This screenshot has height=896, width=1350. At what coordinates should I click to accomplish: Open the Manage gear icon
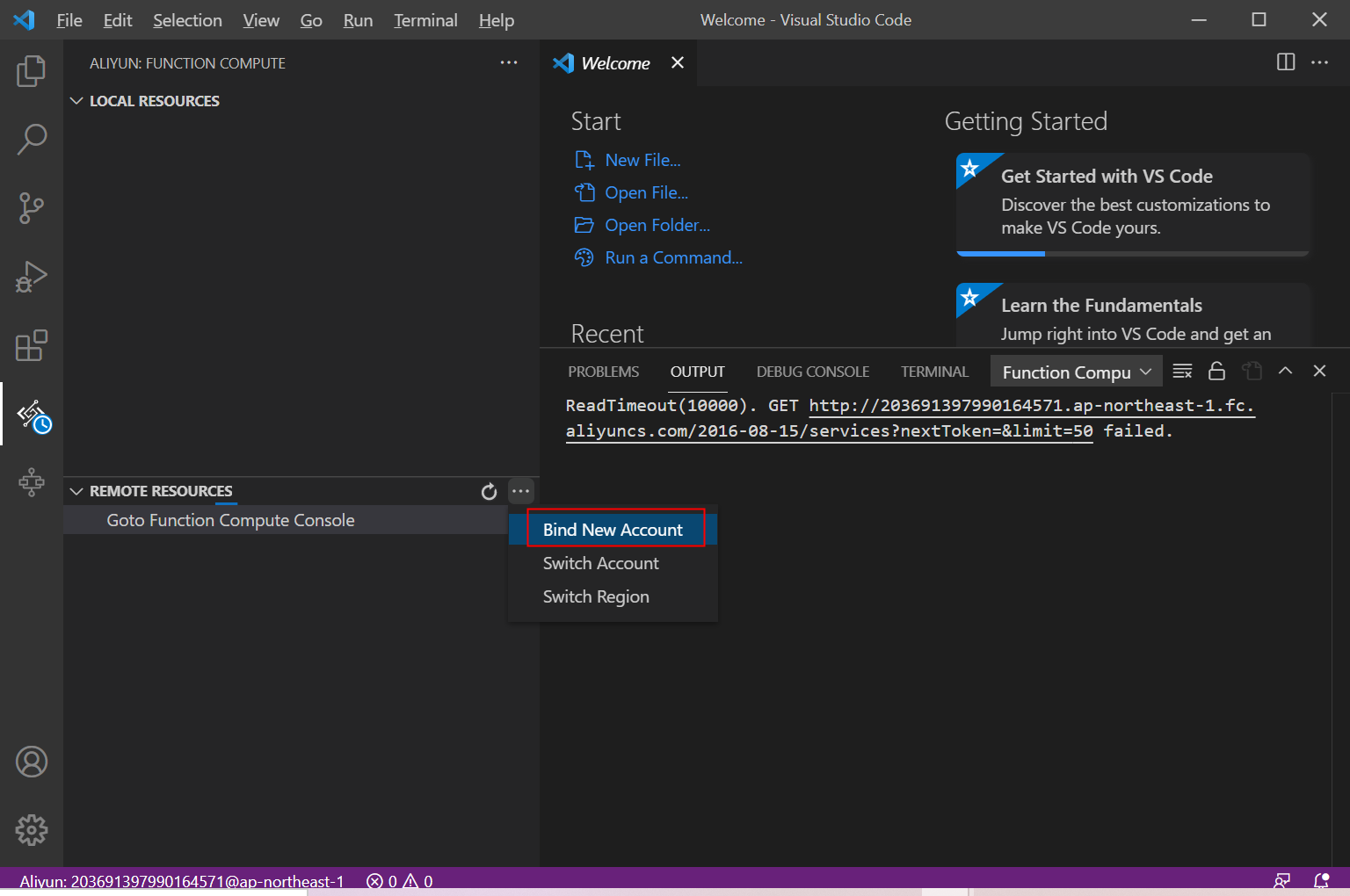tap(32, 829)
